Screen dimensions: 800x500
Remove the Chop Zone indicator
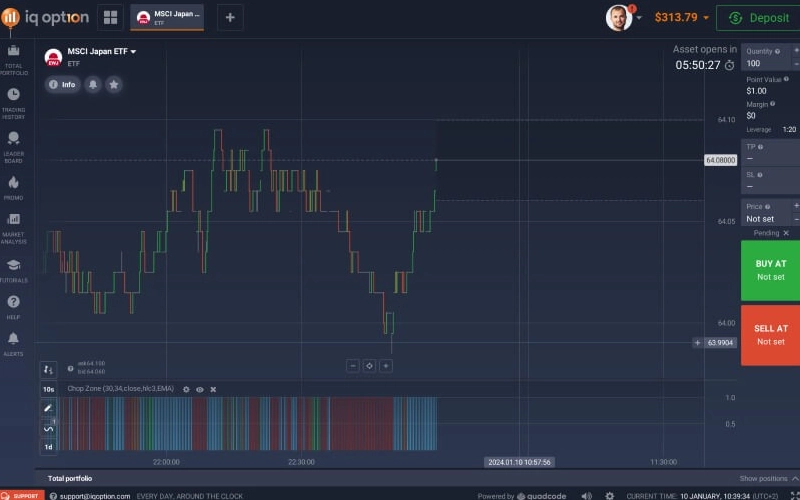point(213,389)
